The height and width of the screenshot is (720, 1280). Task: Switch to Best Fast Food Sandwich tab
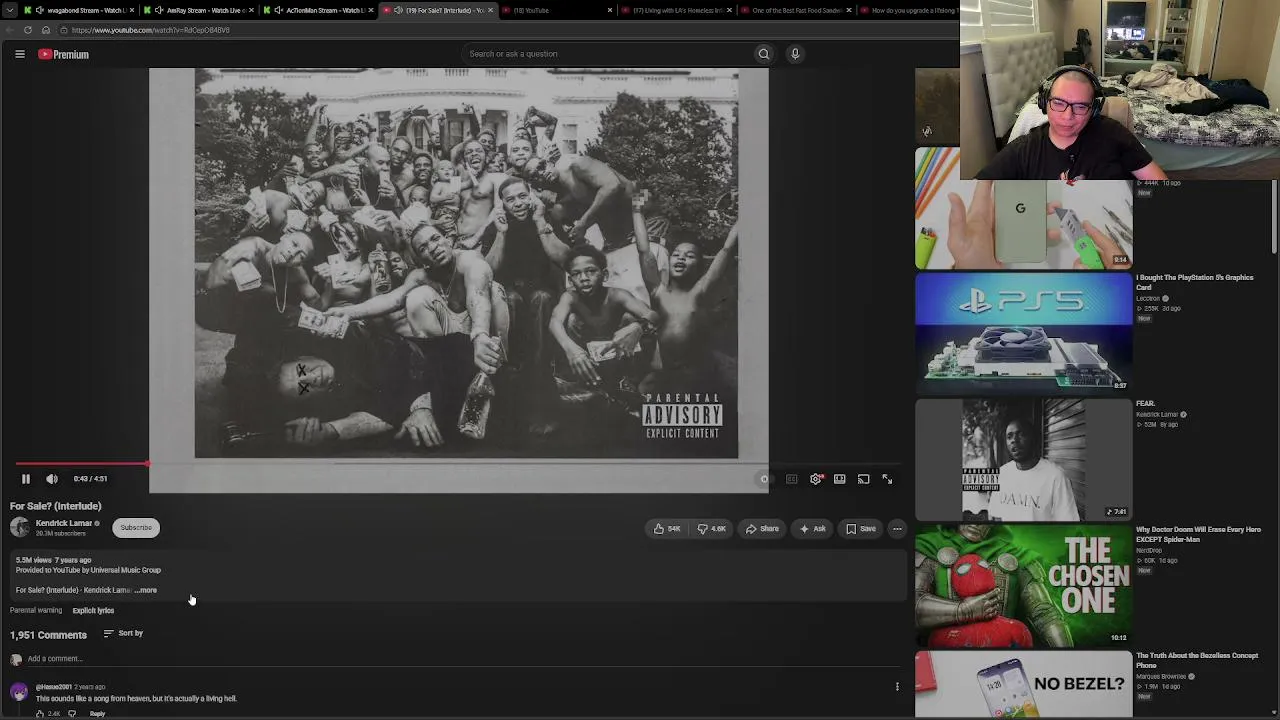pyautogui.click(x=798, y=10)
